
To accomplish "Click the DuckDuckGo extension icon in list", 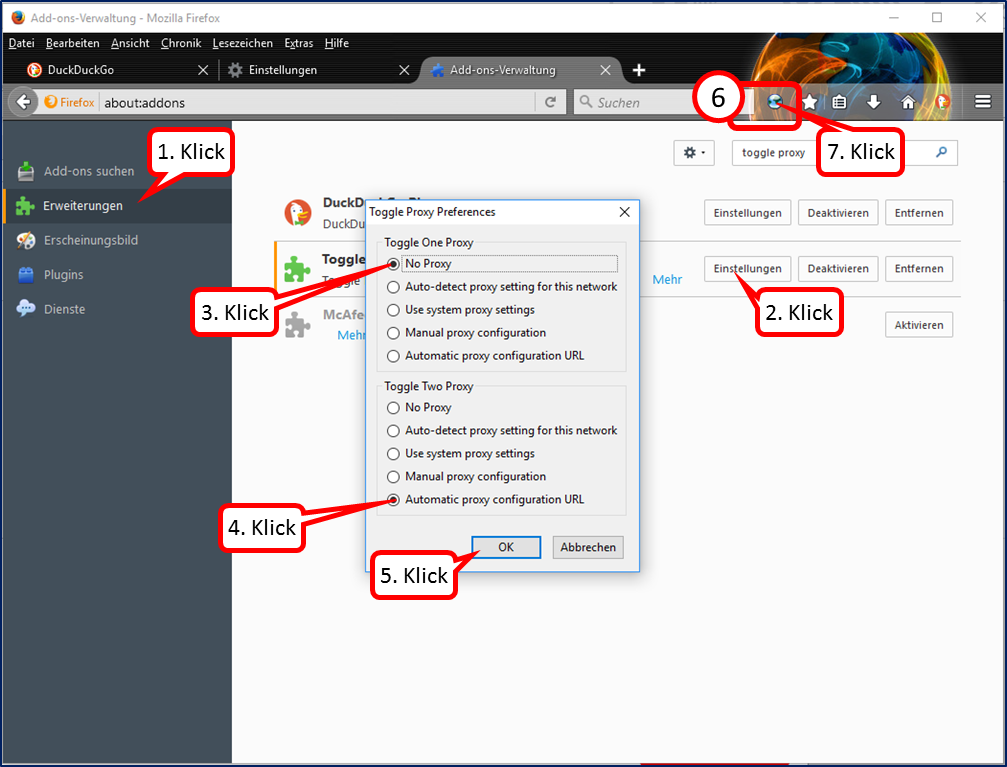I will pos(298,212).
